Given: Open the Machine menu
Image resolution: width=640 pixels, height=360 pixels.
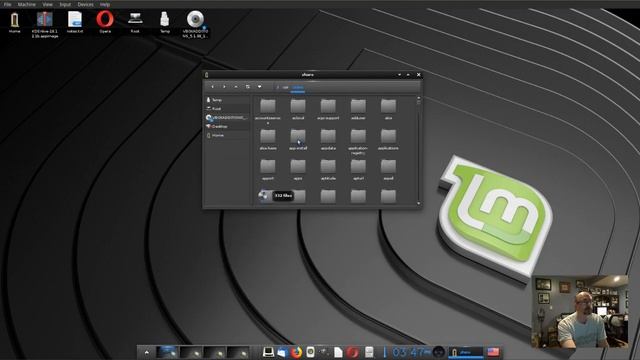Looking at the screenshot, I should pyautogui.click(x=27, y=4).
